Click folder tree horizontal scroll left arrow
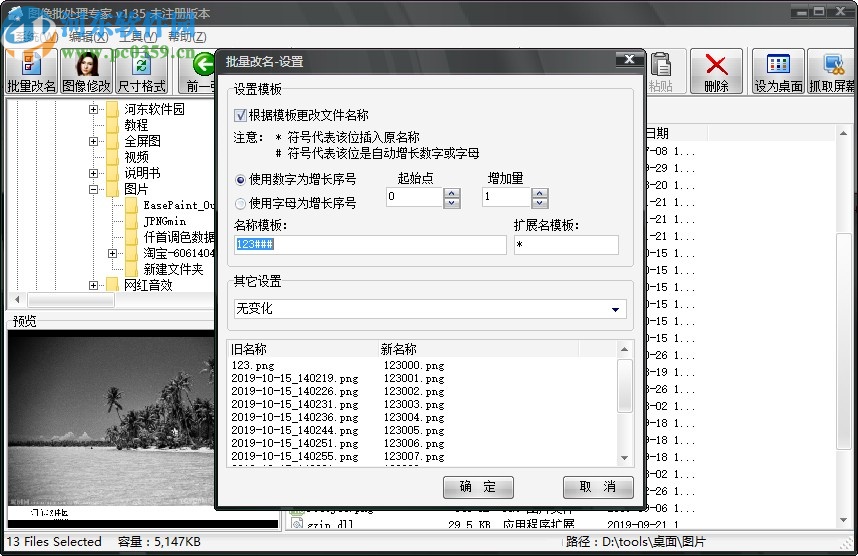Viewport: 858px width, 556px height. click(x=17, y=299)
